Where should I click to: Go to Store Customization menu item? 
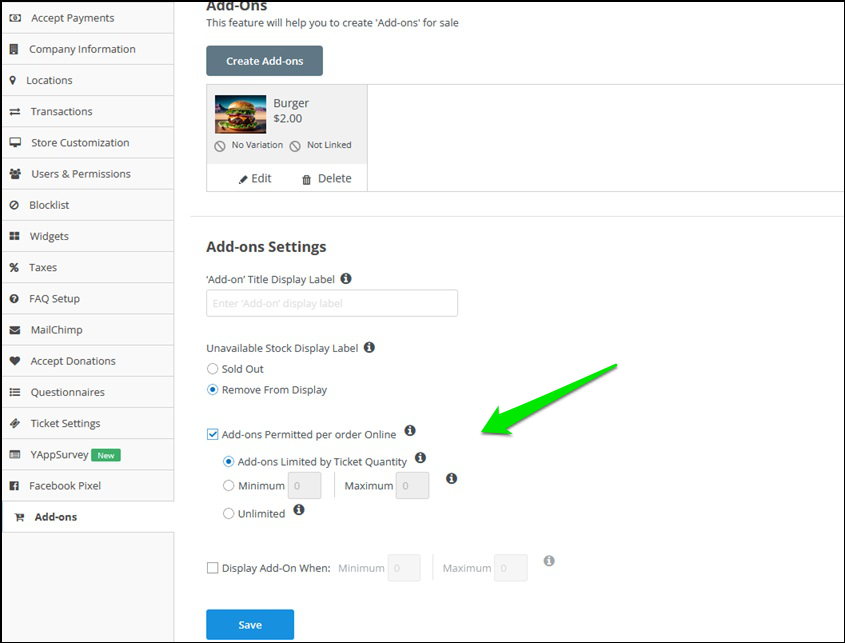(80, 142)
